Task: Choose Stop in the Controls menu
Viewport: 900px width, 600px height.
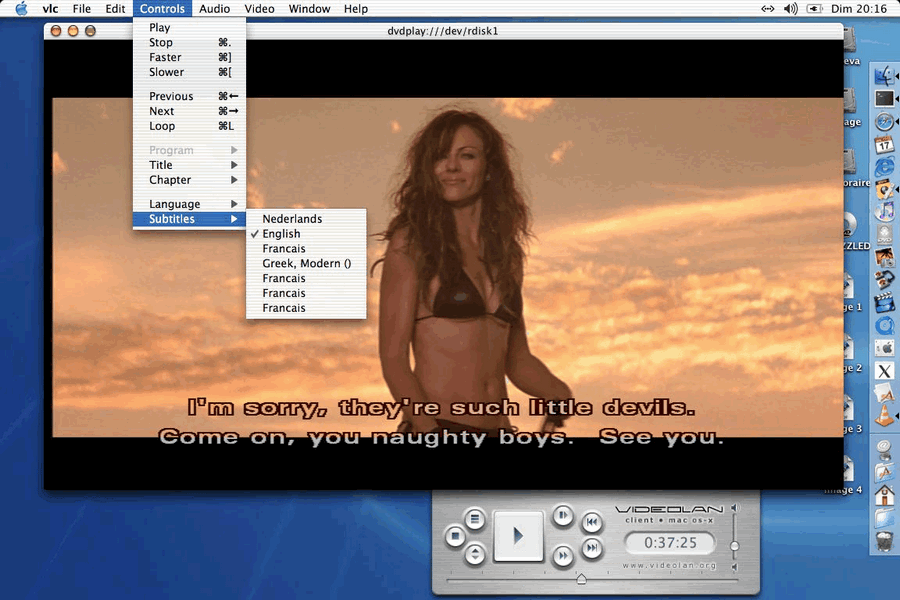Action: coord(189,42)
